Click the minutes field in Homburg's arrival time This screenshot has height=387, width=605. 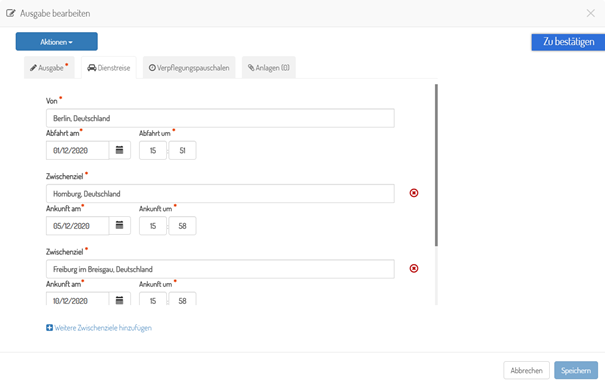(183, 226)
